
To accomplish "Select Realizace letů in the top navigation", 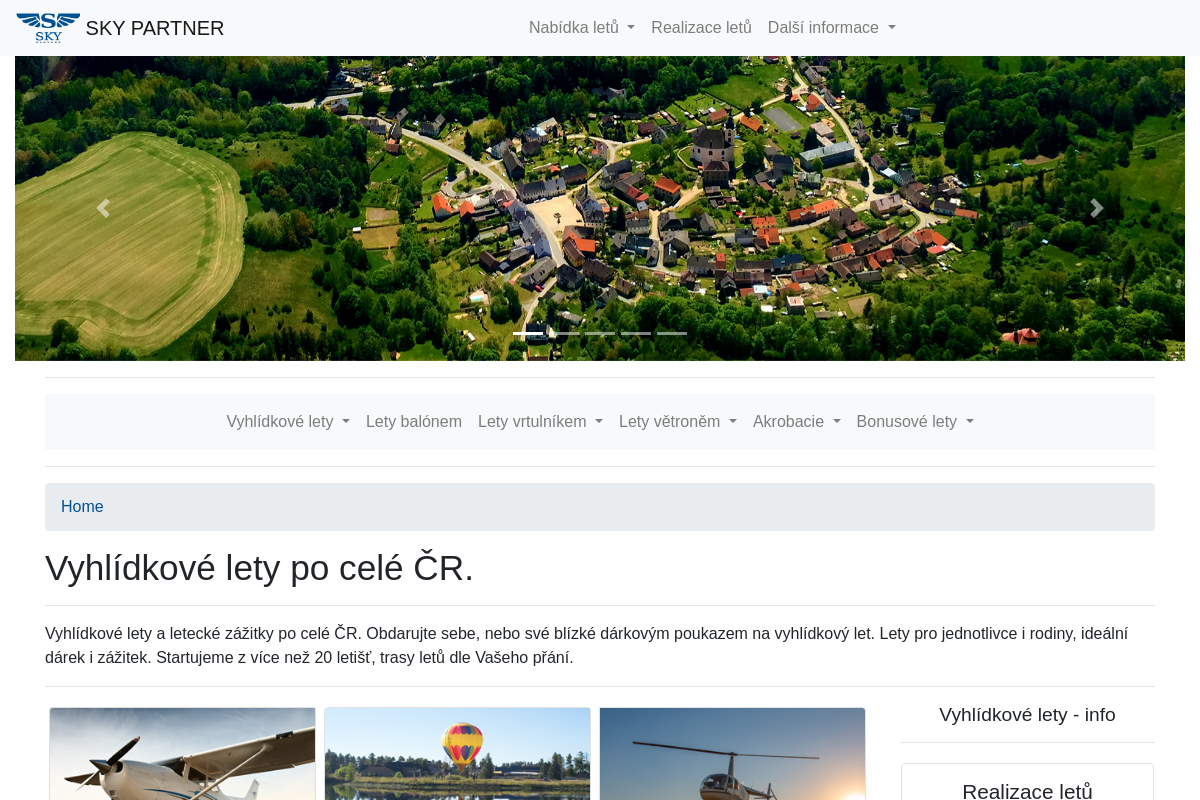I will (x=701, y=27).
